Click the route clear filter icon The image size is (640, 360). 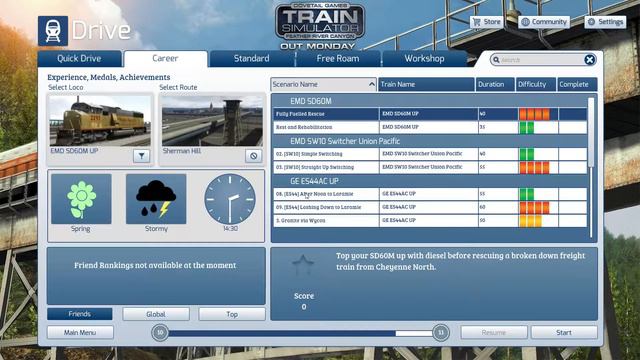pyautogui.click(x=253, y=156)
